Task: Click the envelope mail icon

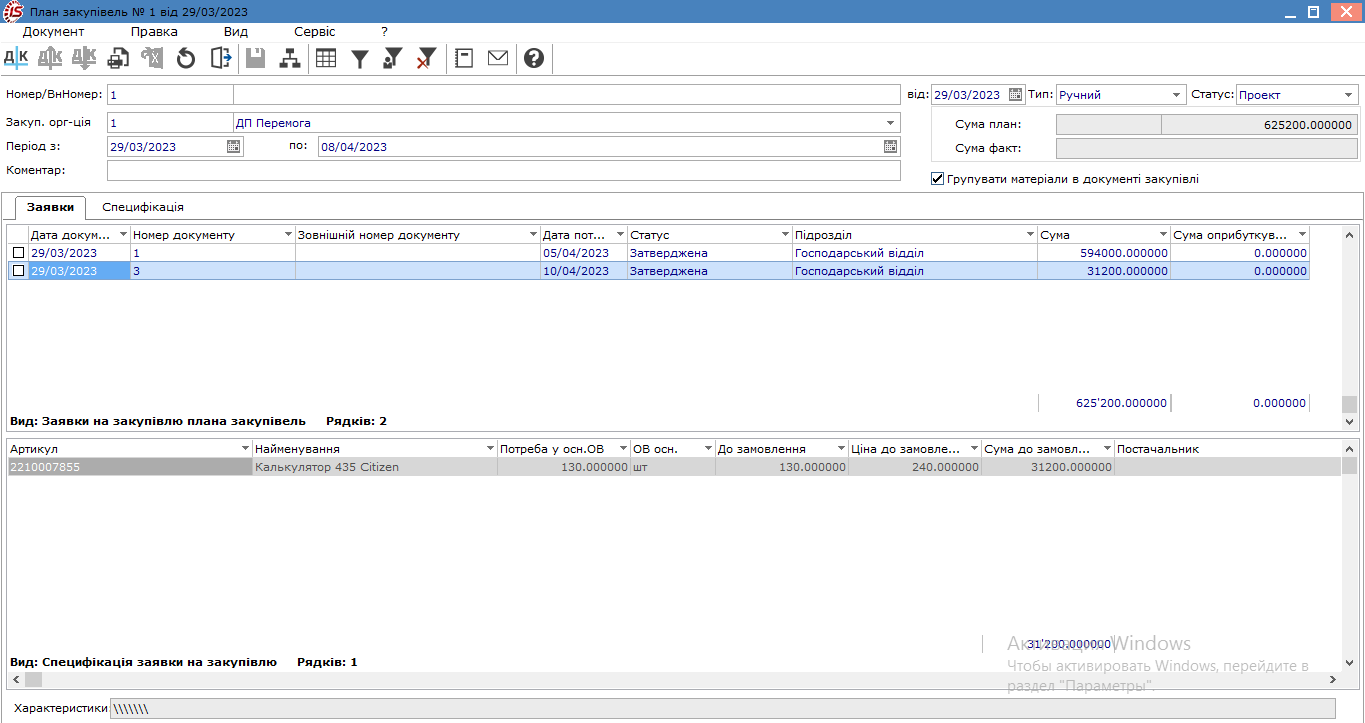Action: coord(498,58)
